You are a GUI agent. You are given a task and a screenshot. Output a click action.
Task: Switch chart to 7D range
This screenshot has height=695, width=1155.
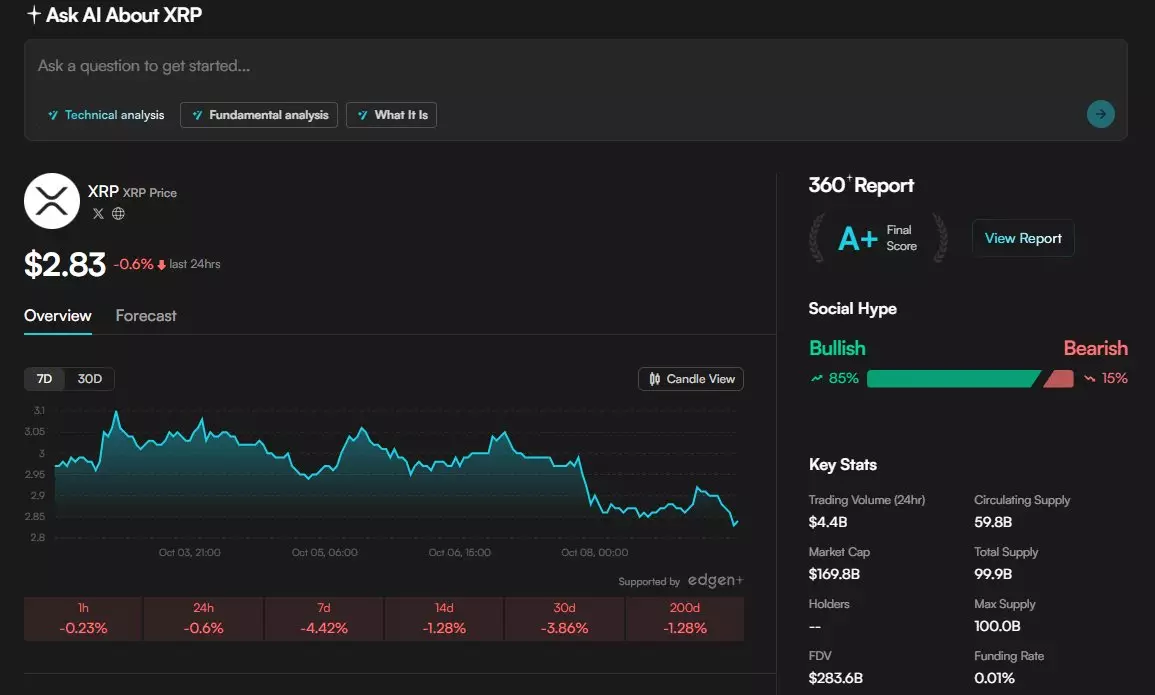pos(45,379)
